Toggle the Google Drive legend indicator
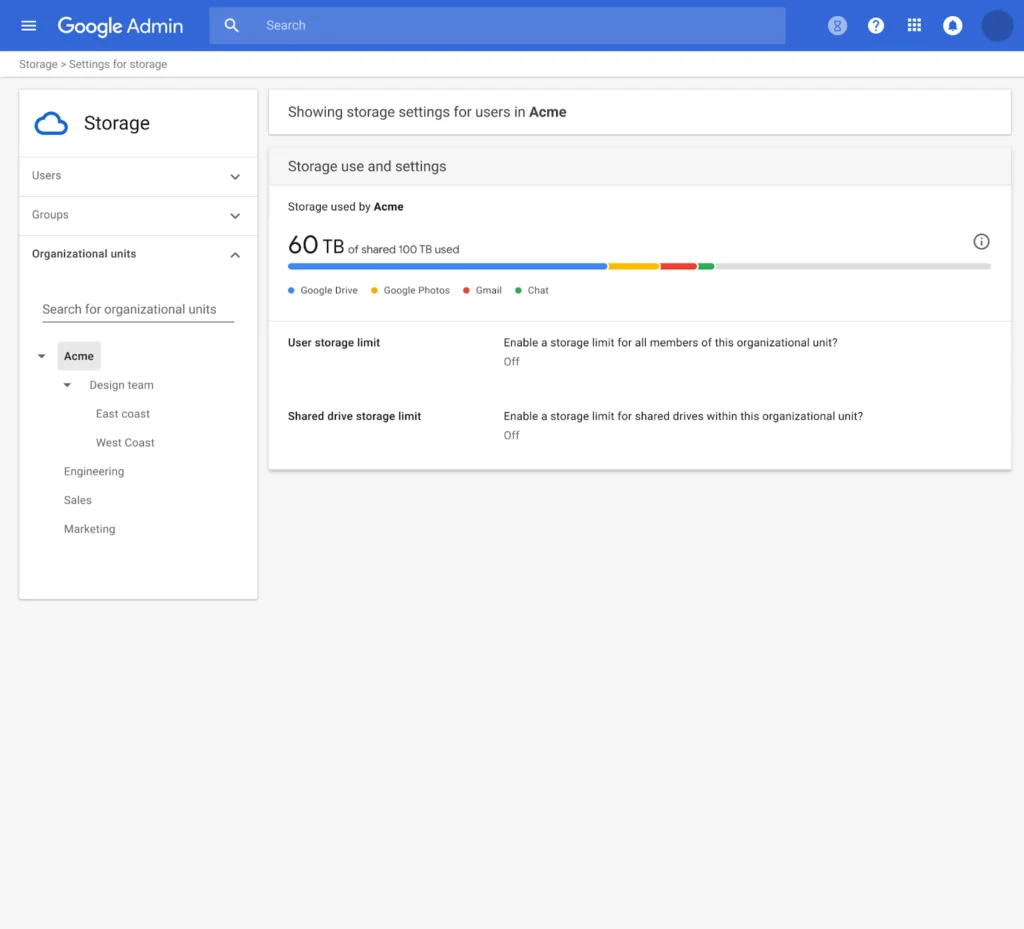 point(323,290)
